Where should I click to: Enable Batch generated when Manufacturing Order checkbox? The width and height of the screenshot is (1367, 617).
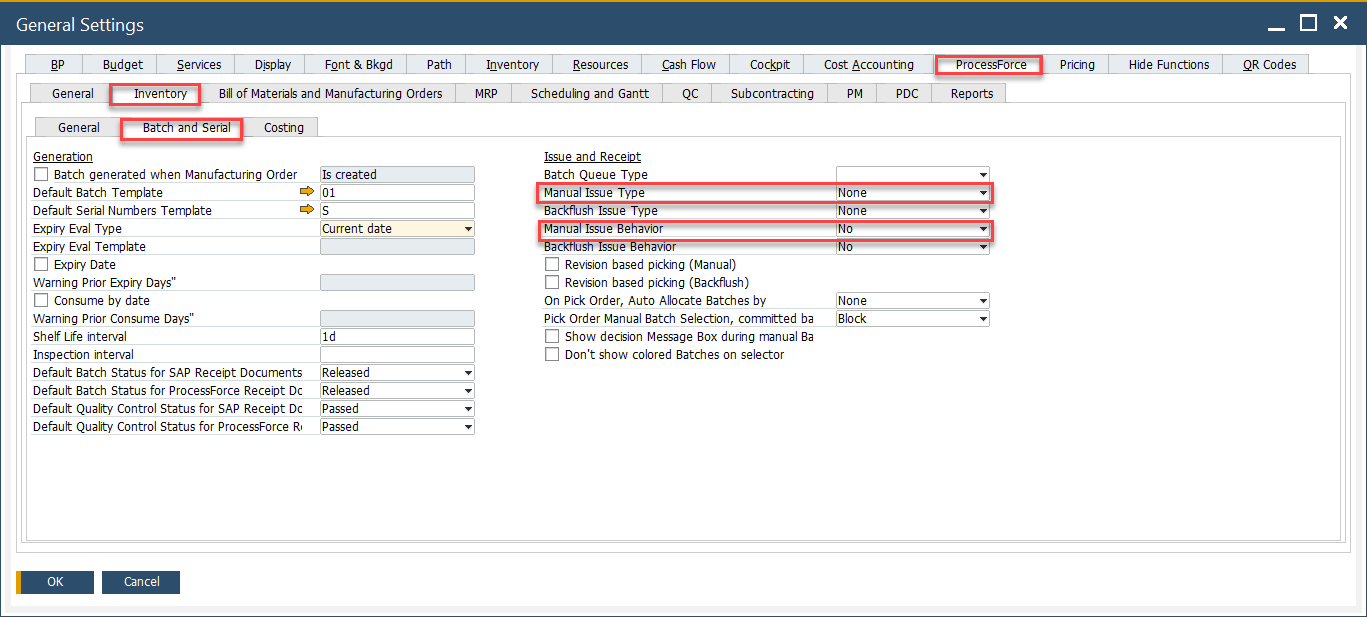pos(41,173)
